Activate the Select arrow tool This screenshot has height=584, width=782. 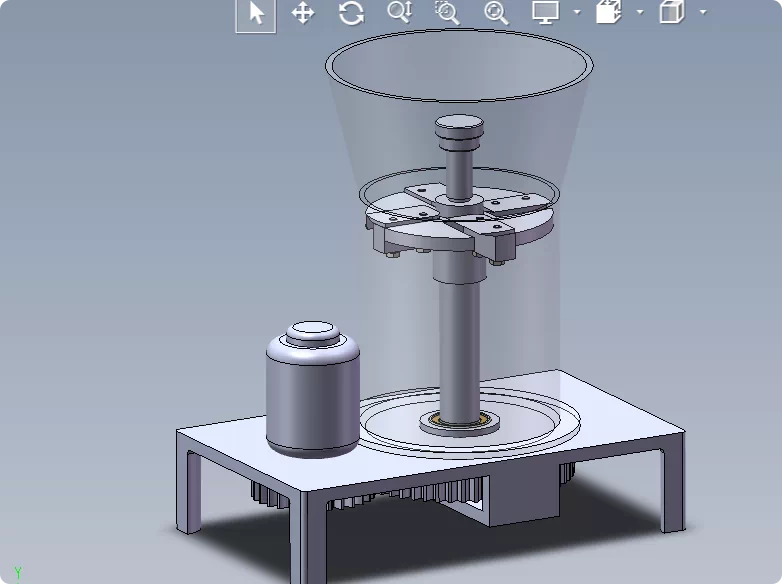pyautogui.click(x=256, y=13)
